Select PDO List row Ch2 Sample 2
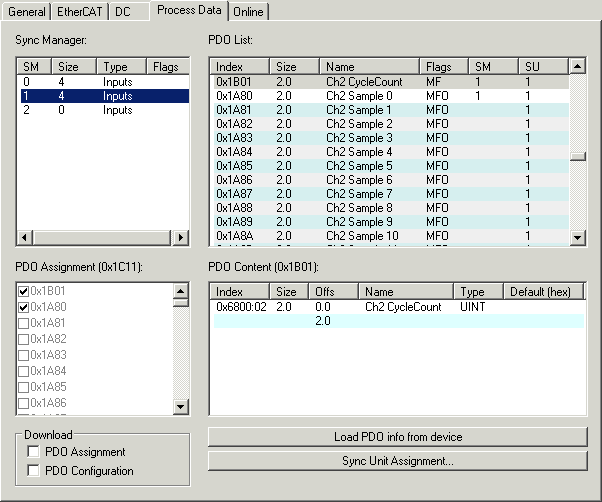Viewport: 602px width, 502px height. click(391, 124)
